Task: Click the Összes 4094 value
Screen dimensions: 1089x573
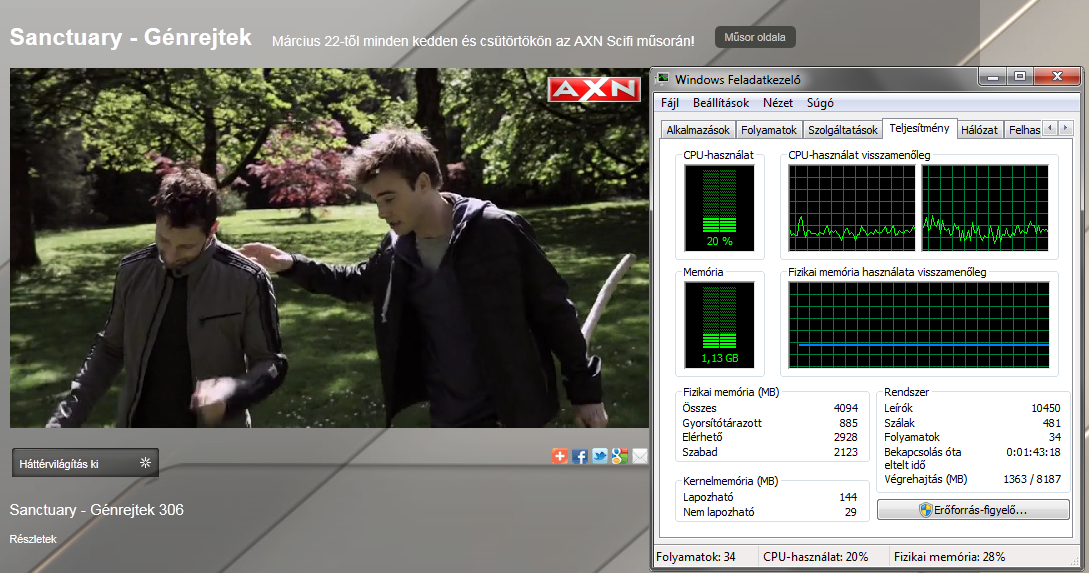Action: pyautogui.click(x=845, y=408)
